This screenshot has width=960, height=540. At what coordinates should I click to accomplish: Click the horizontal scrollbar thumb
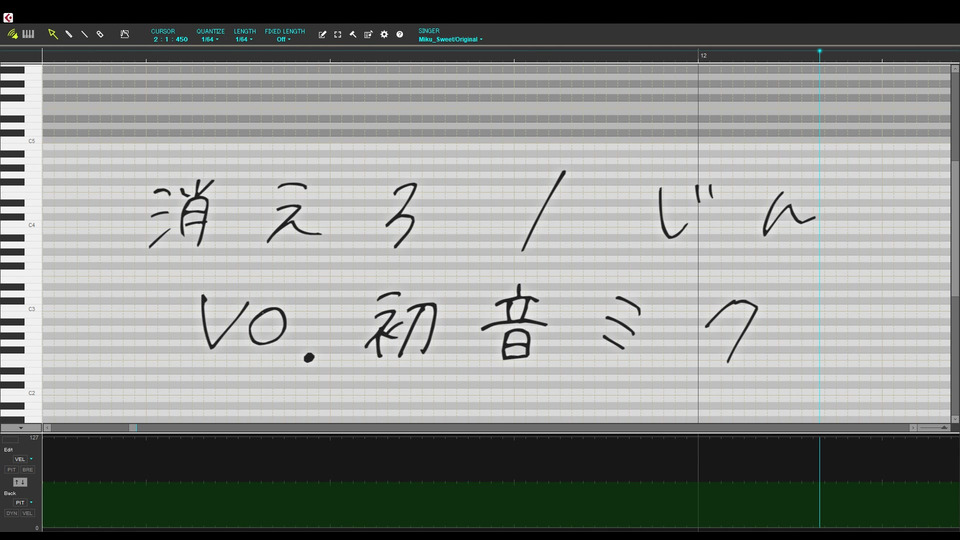click(133, 427)
